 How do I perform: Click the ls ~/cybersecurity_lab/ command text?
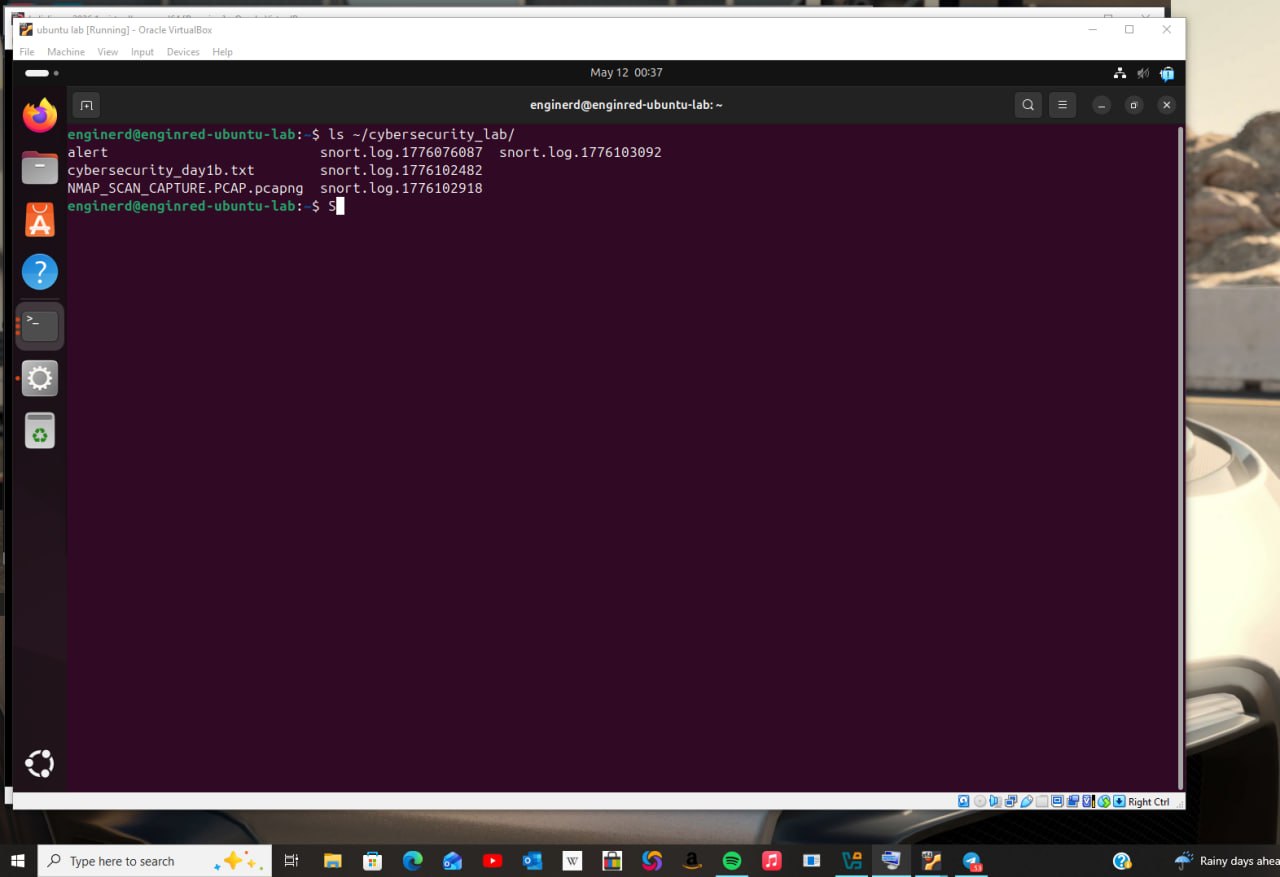(x=421, y=134)
